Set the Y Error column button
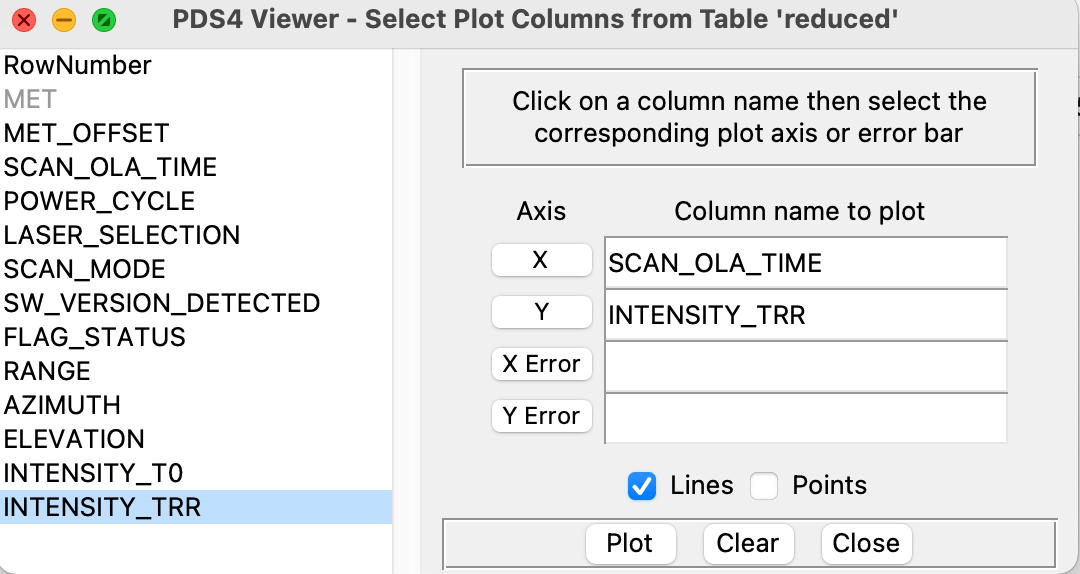Image resolution: width=1080 pixels, height=574 pixels. pos(541,416)
